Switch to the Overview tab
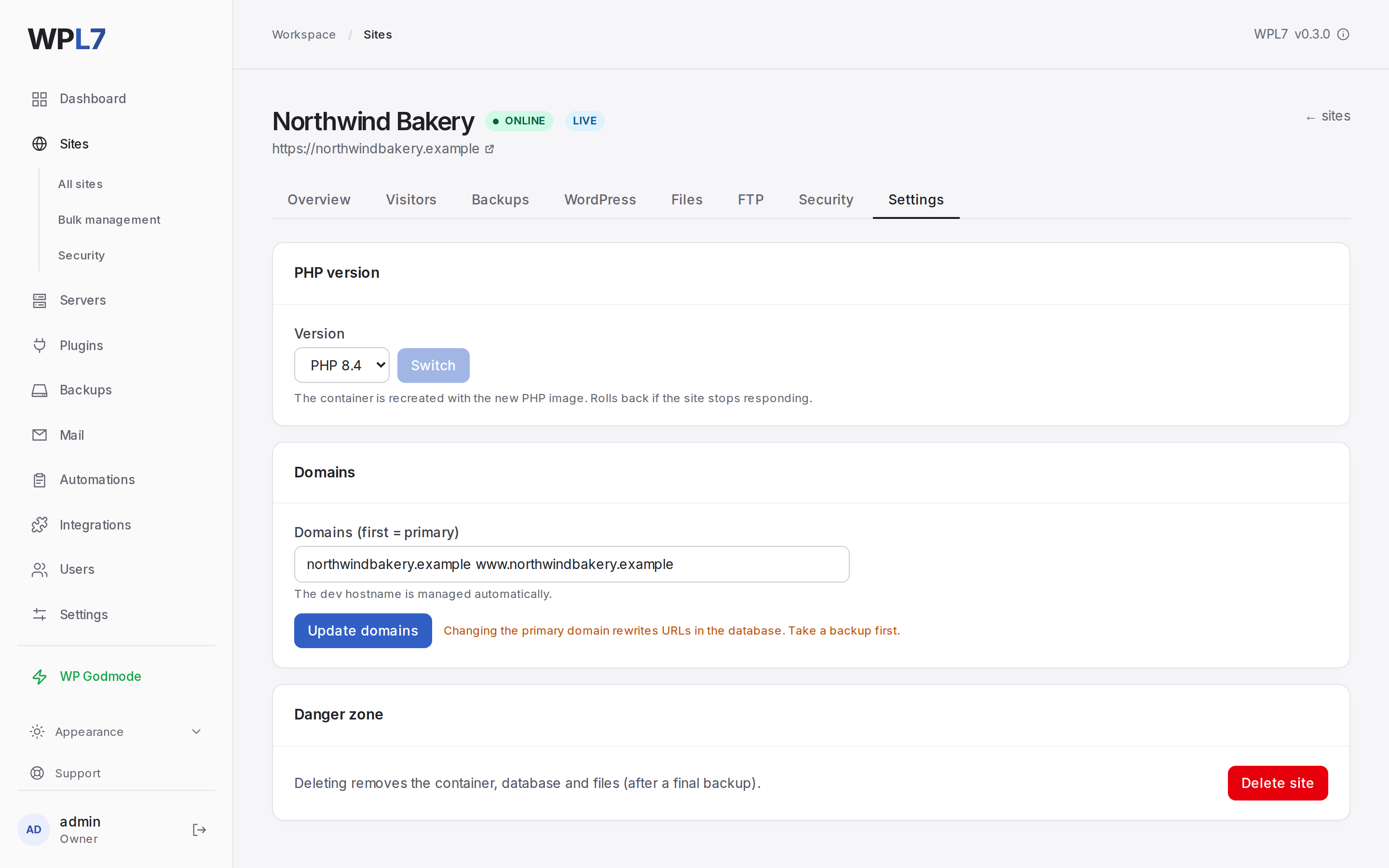 [x=318, y=200]
